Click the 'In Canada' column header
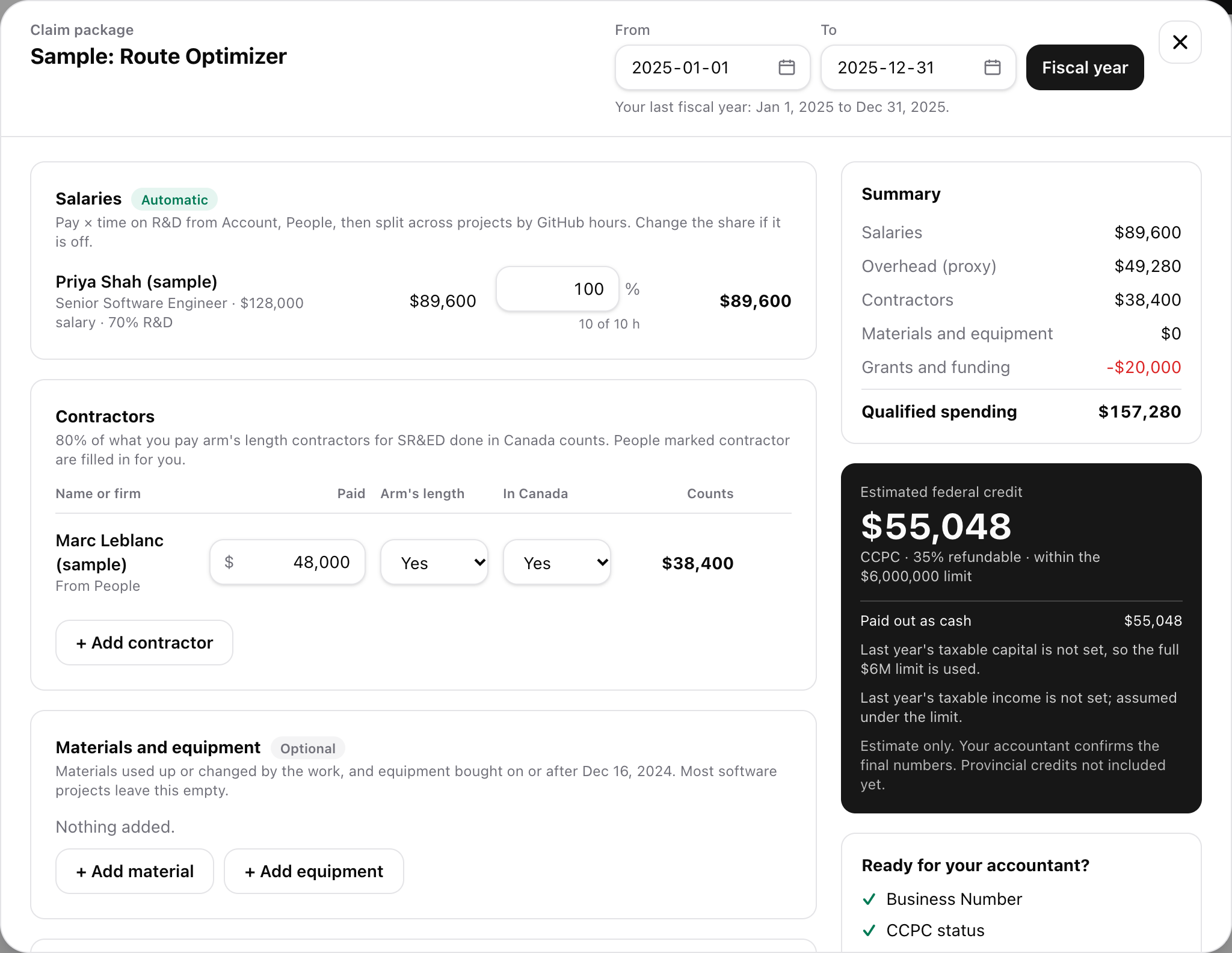This screenshot has height=953, width=1232. (535, 493)
